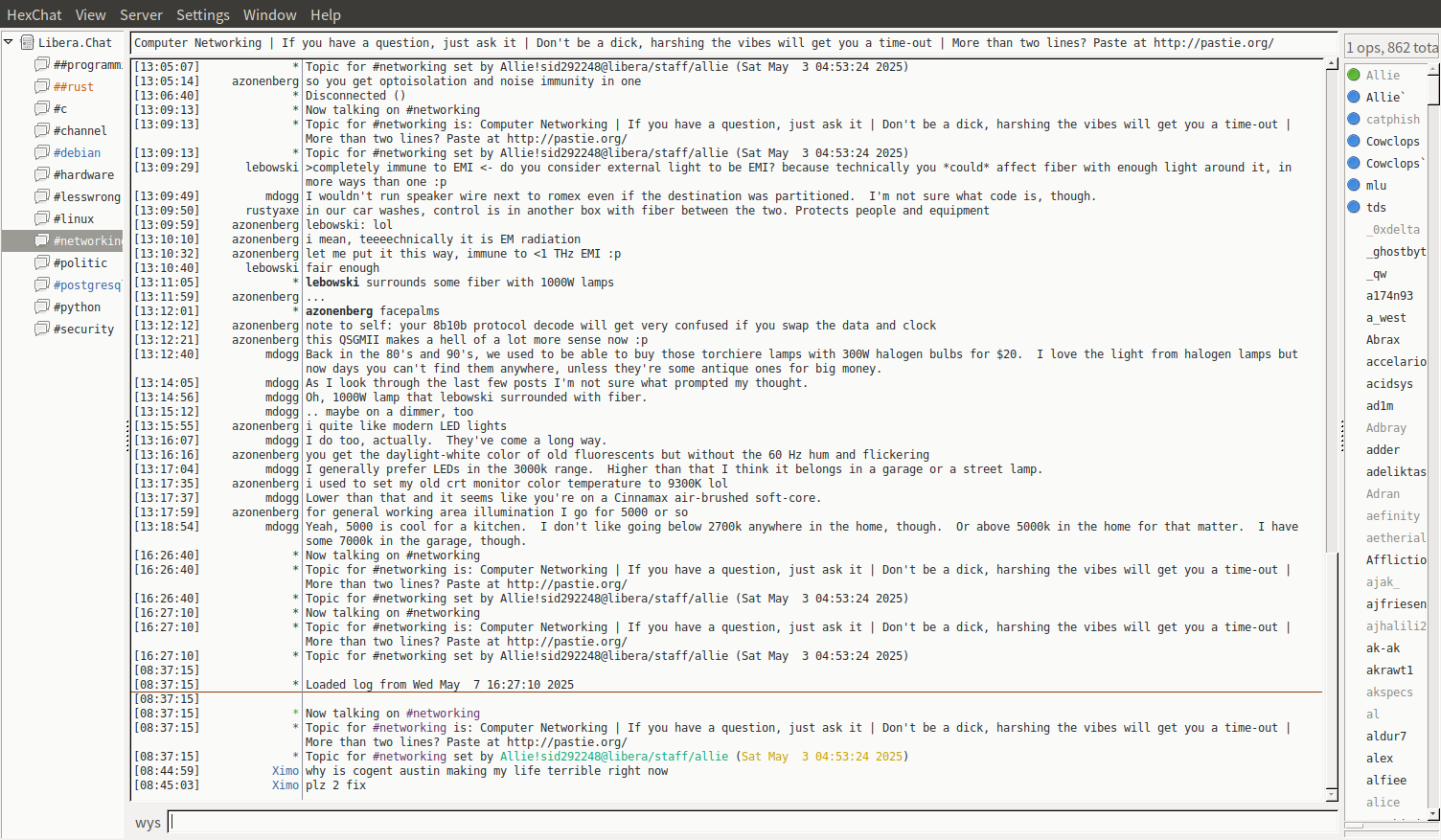Click the 'Loaded log from Wed May 7' line
Screen dimensions: 1441x840
[440, 685]
